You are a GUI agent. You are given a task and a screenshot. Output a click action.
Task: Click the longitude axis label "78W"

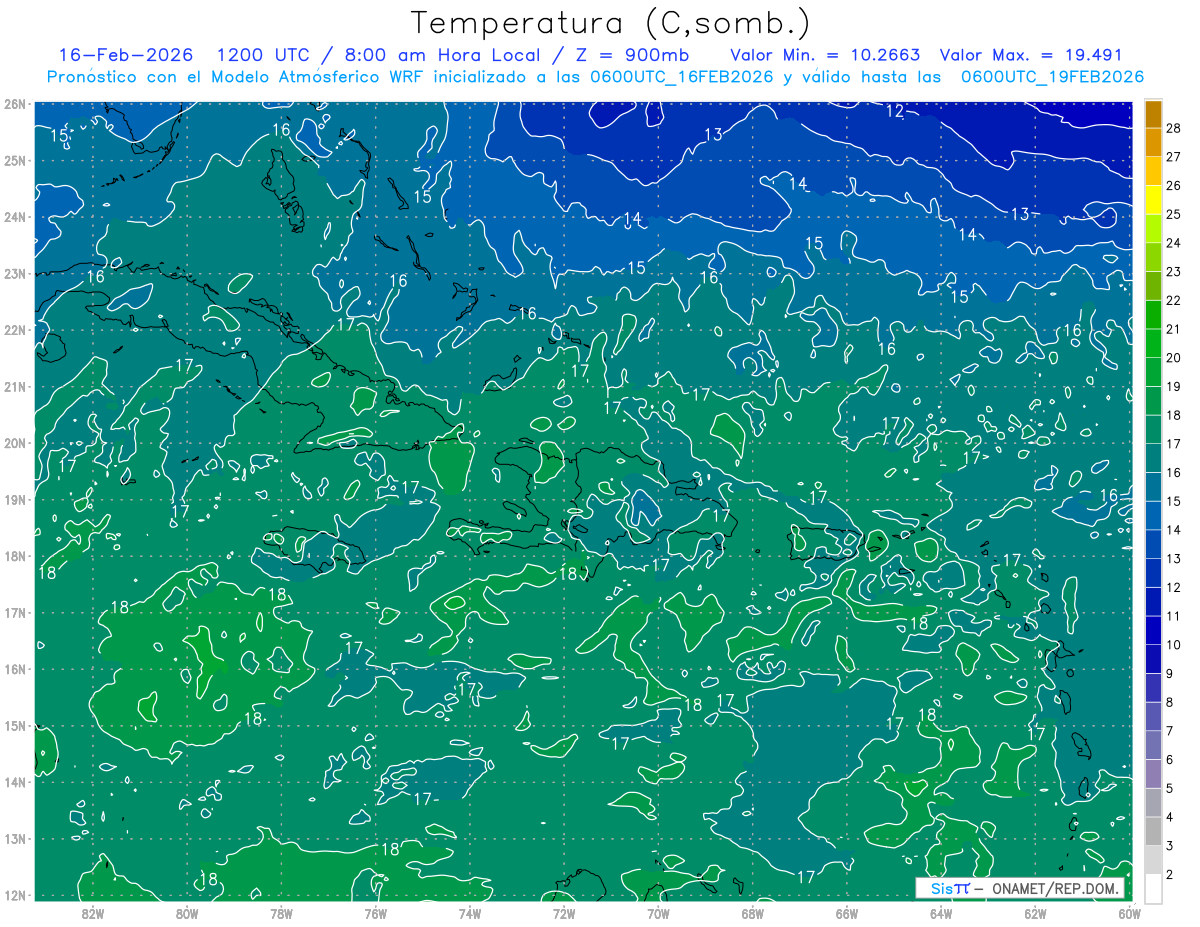(x=281, y=913)
